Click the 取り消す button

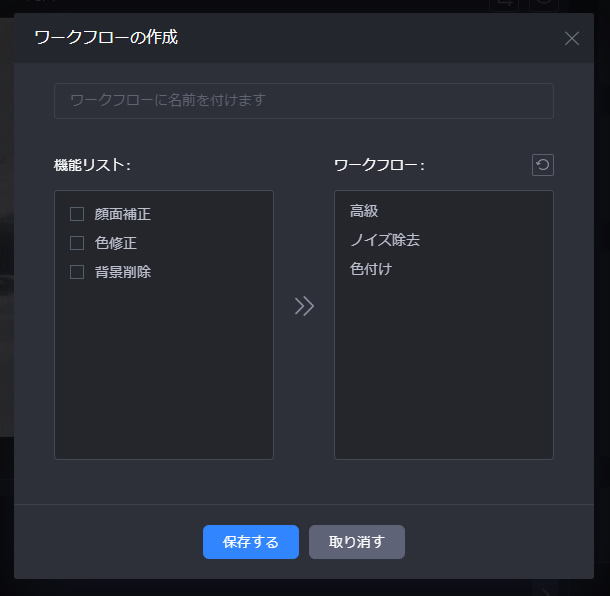356,542
